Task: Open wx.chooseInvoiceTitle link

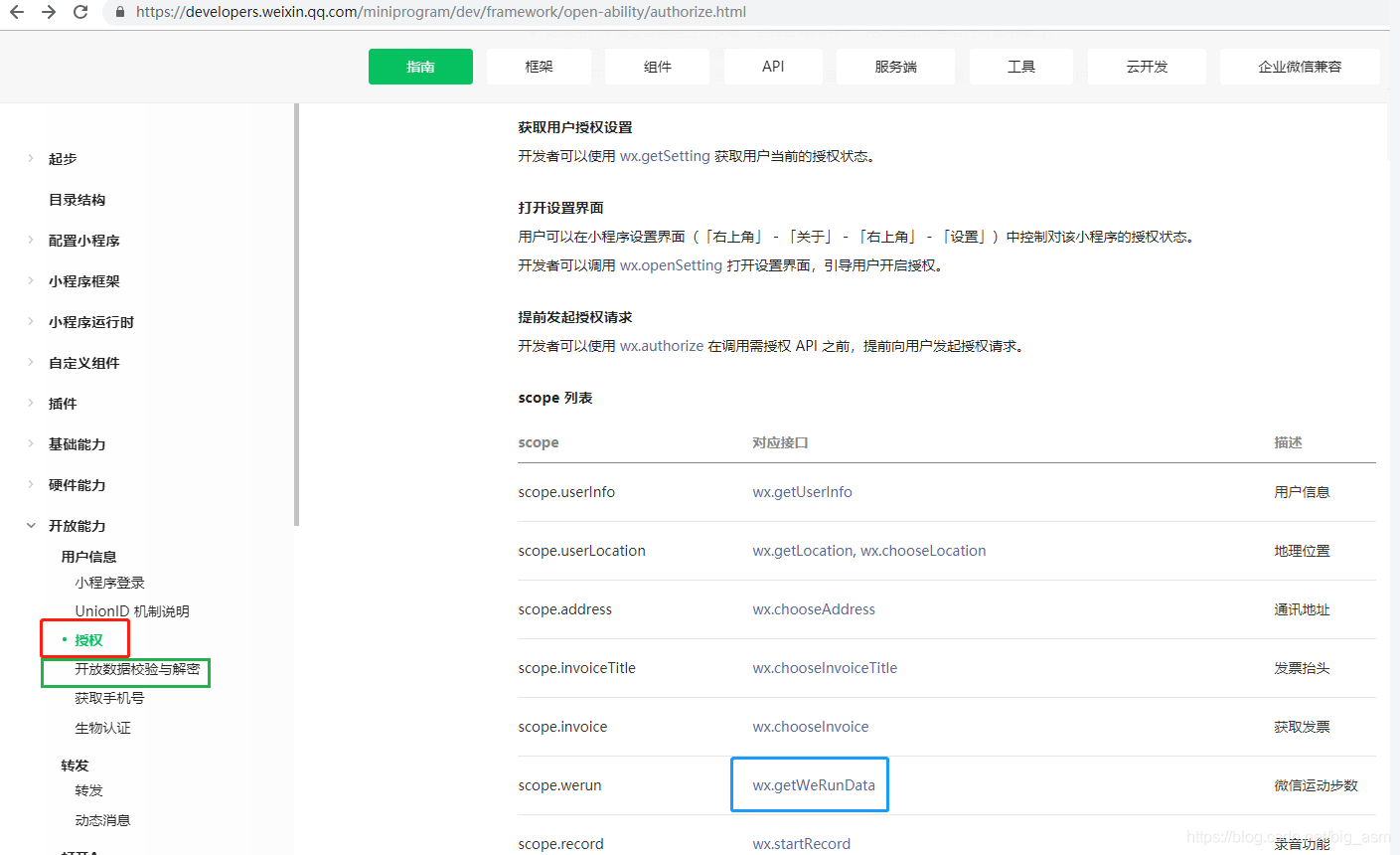Action: tap(825, 668)
